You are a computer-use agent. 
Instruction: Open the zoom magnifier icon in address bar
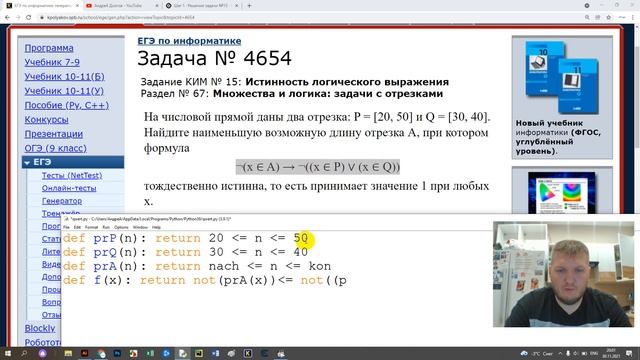[x=587, y=18]
